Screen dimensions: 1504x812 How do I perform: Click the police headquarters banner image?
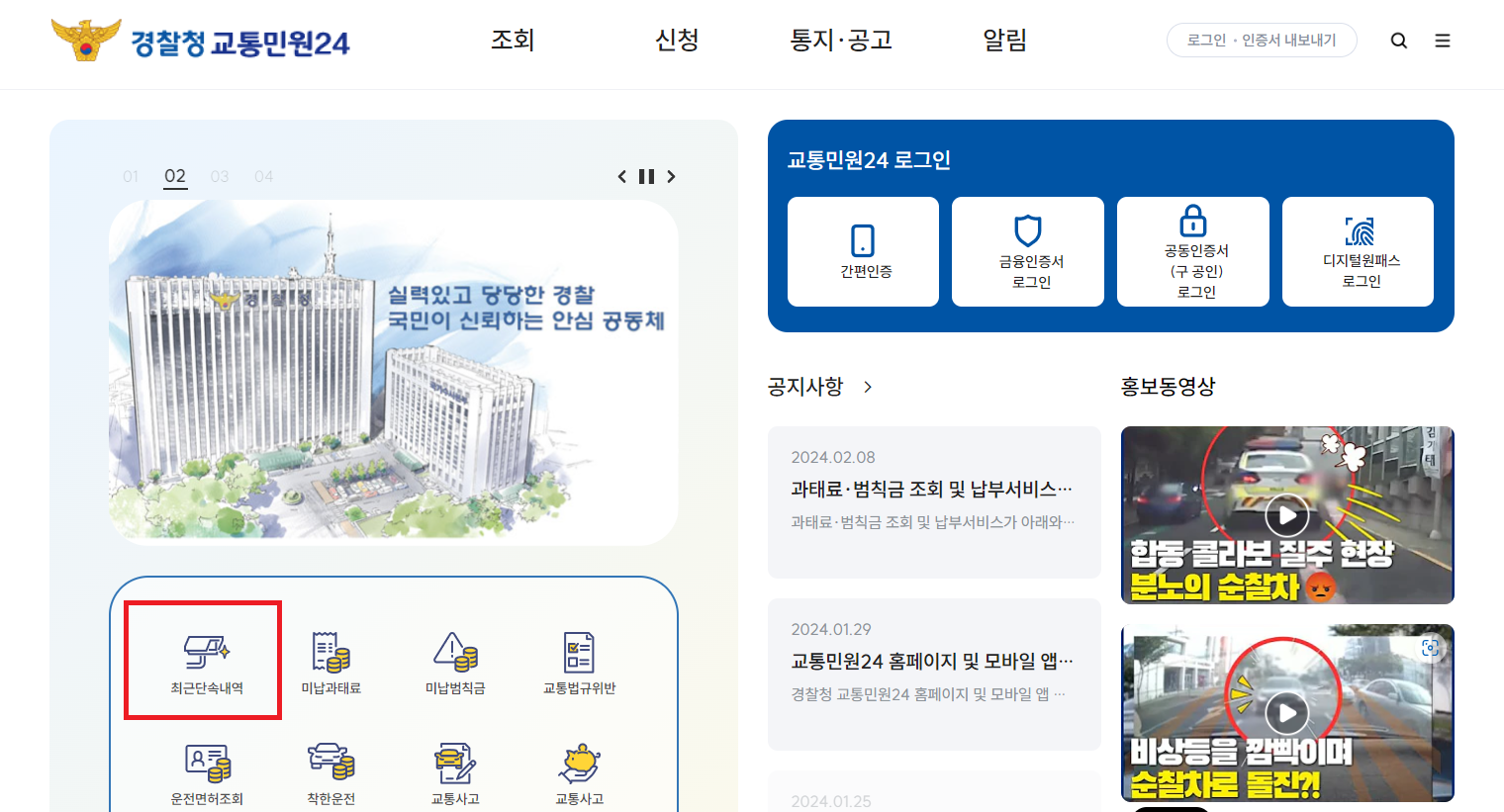[x=394, y=373]
